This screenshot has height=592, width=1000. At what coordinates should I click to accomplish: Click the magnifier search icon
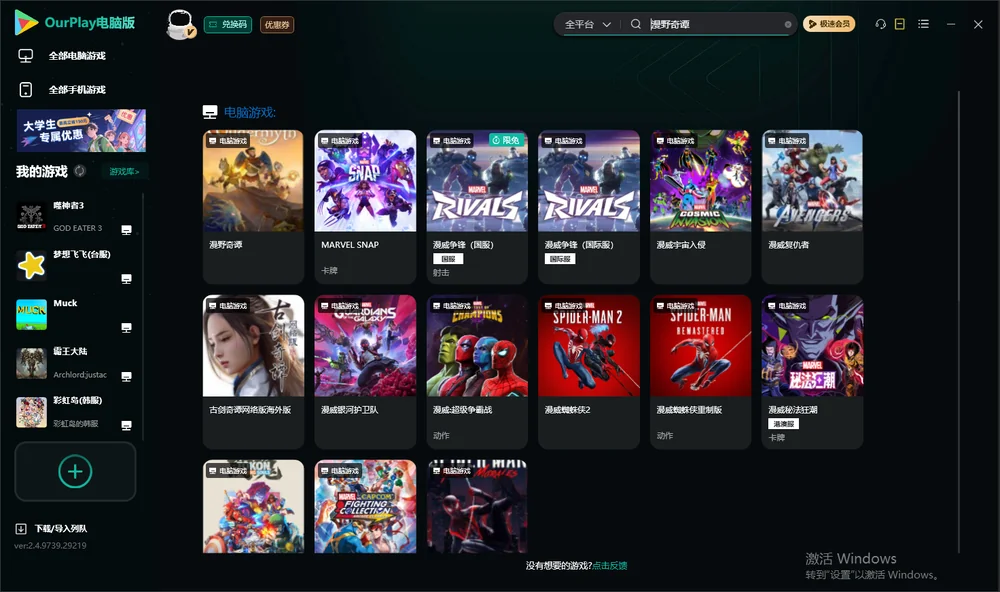(635, 24)
